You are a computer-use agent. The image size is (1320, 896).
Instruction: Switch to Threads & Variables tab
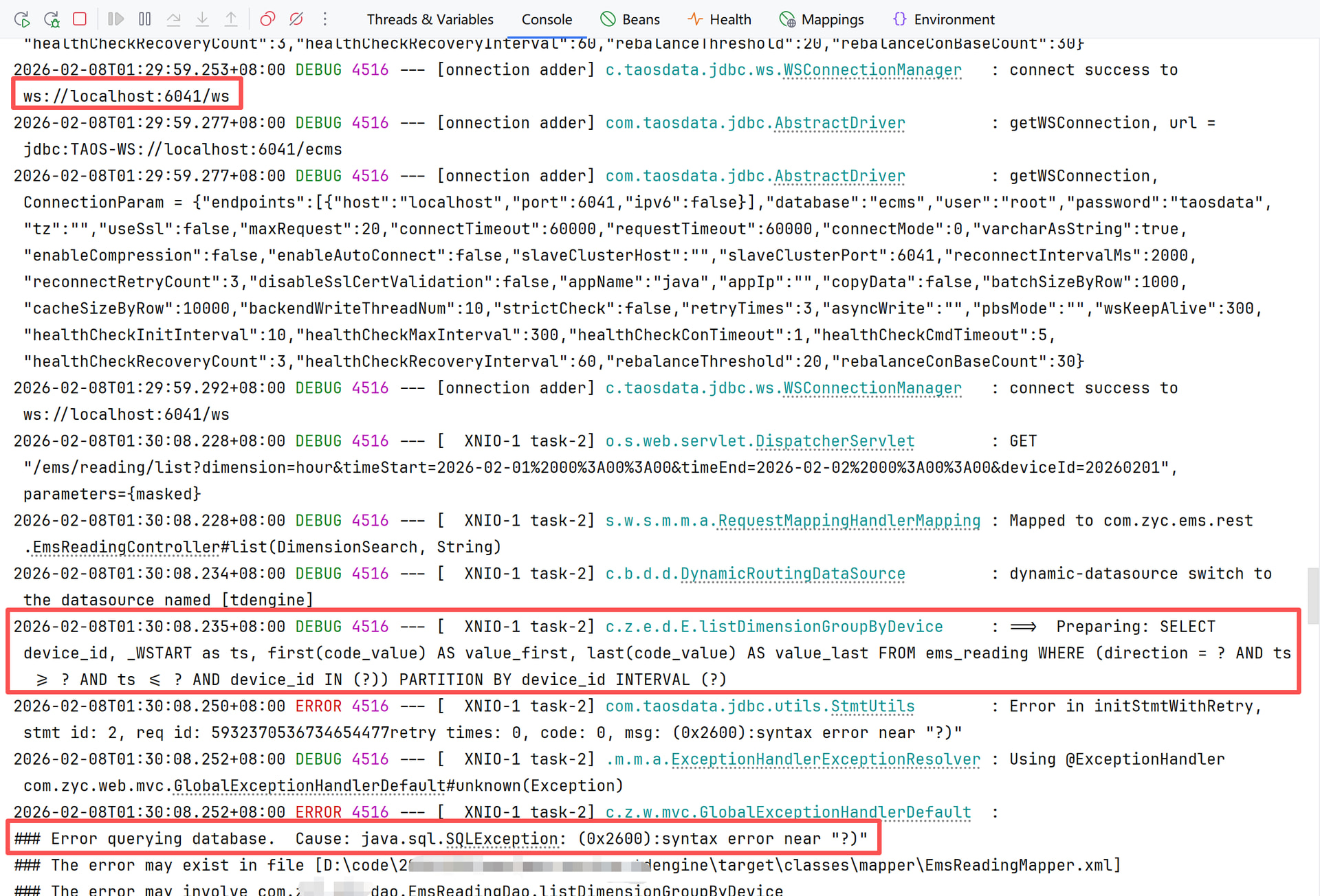[430, 19]
